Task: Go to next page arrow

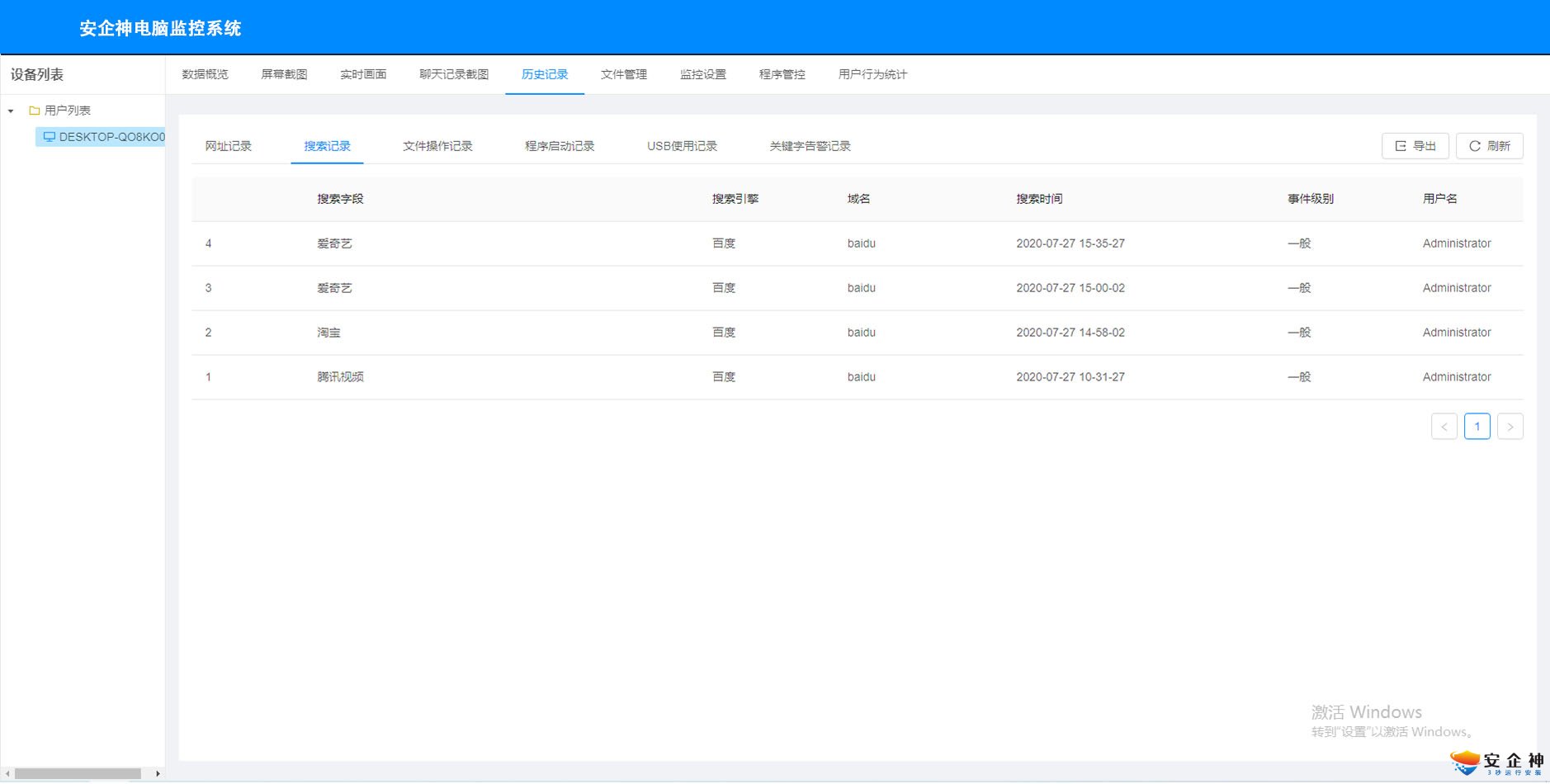Action: point(1510,427)
